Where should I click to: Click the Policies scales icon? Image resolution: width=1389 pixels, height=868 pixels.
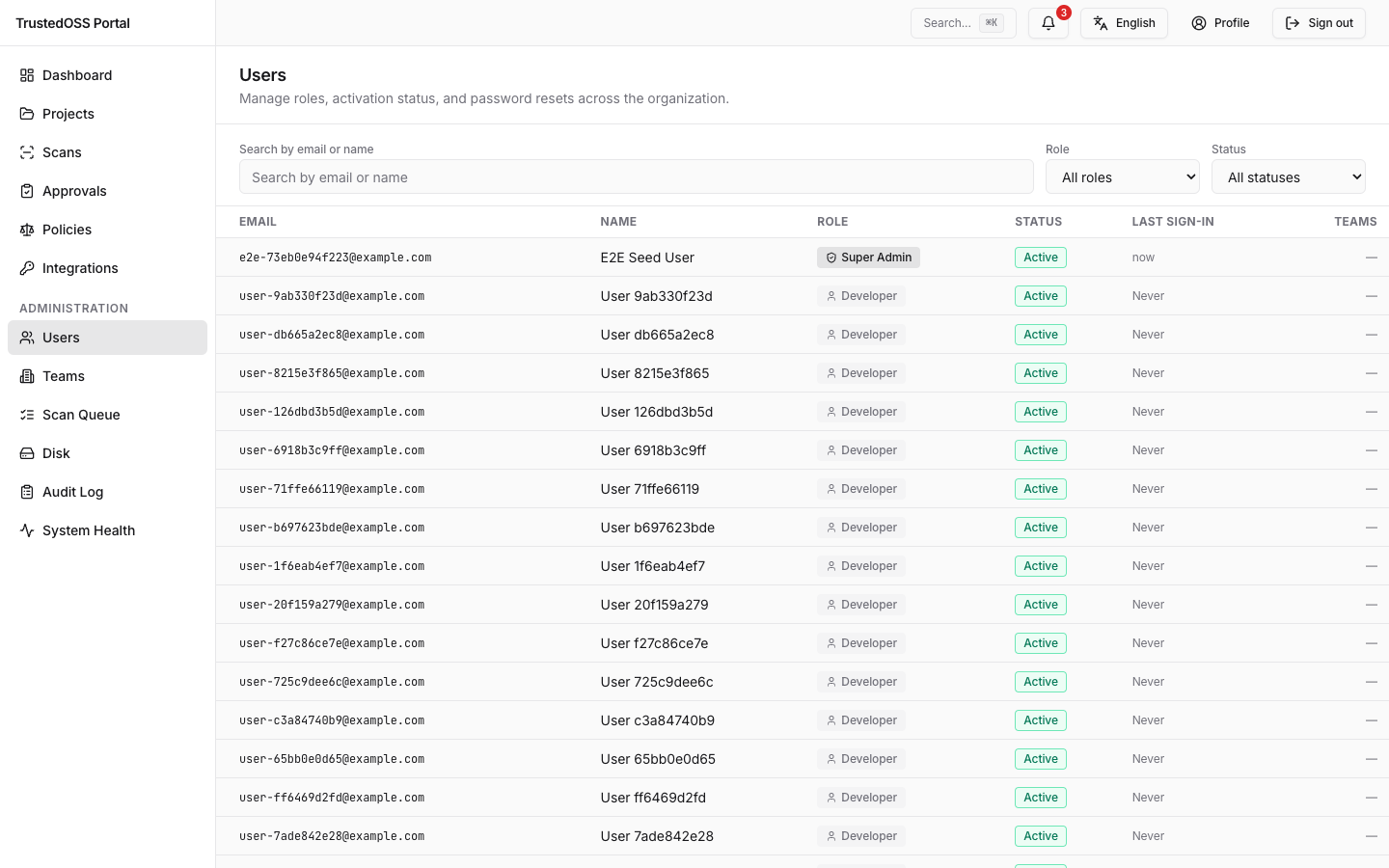pyautogui.click(x=27, y=230)
